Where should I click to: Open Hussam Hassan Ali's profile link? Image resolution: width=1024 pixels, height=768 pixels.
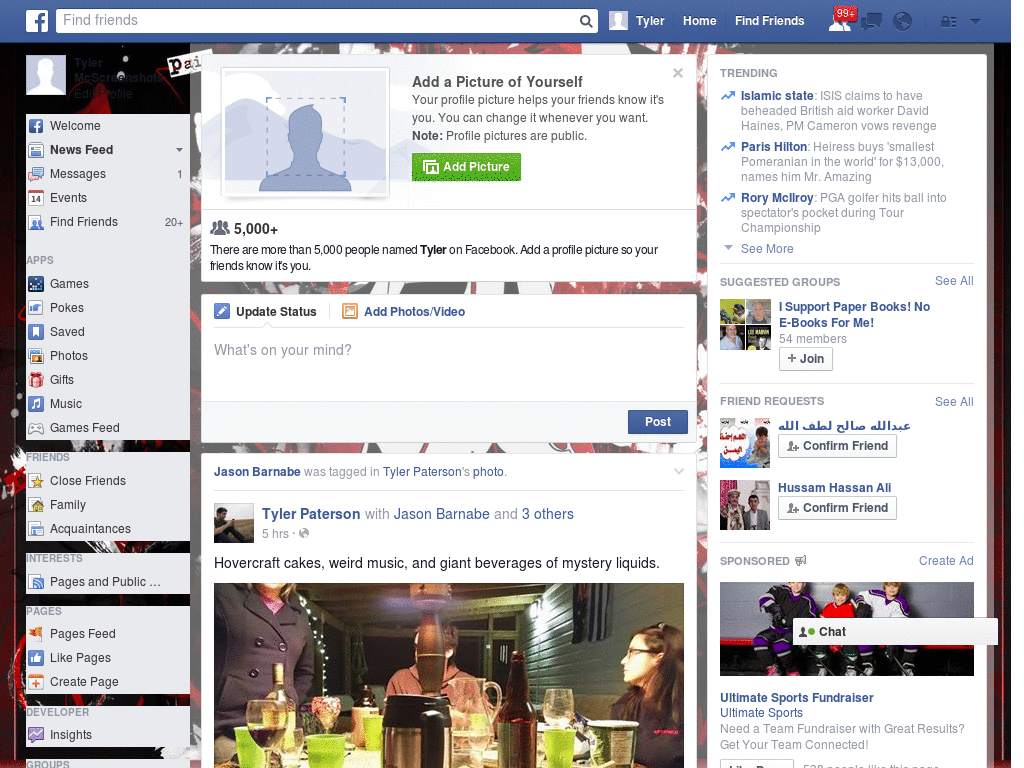[834, 488]
